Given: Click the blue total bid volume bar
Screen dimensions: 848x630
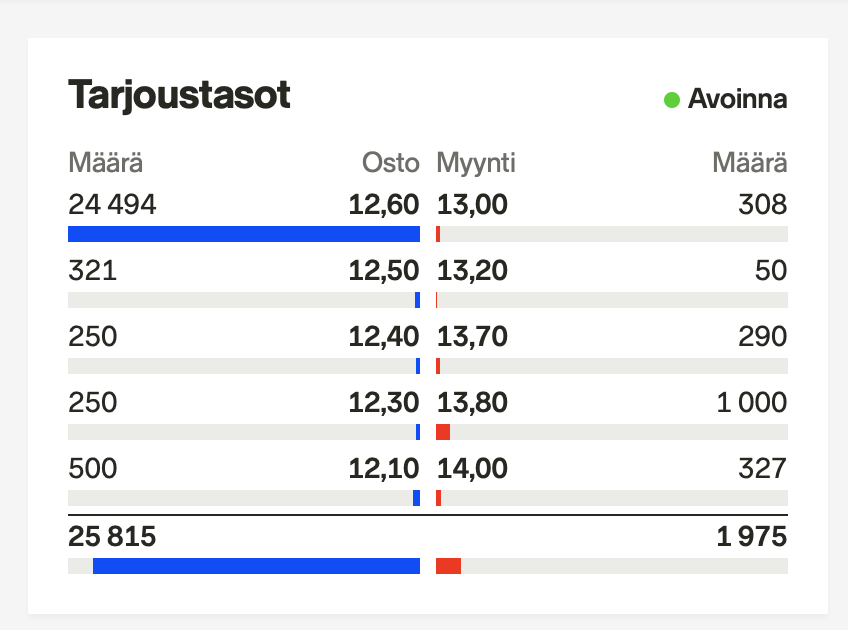Looking at the screenshot, I should click(x=256, y=566).
